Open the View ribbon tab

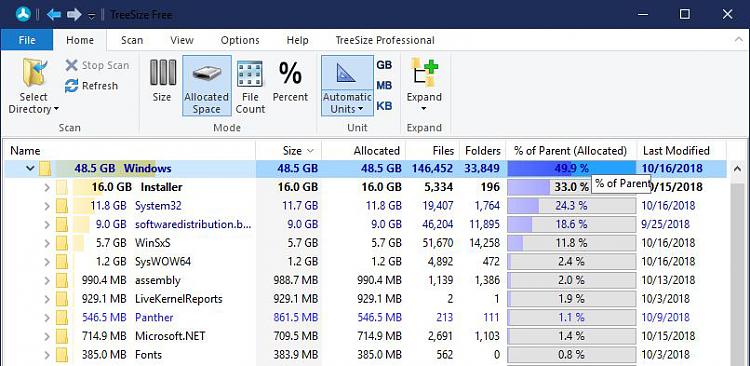coord(182,40)
